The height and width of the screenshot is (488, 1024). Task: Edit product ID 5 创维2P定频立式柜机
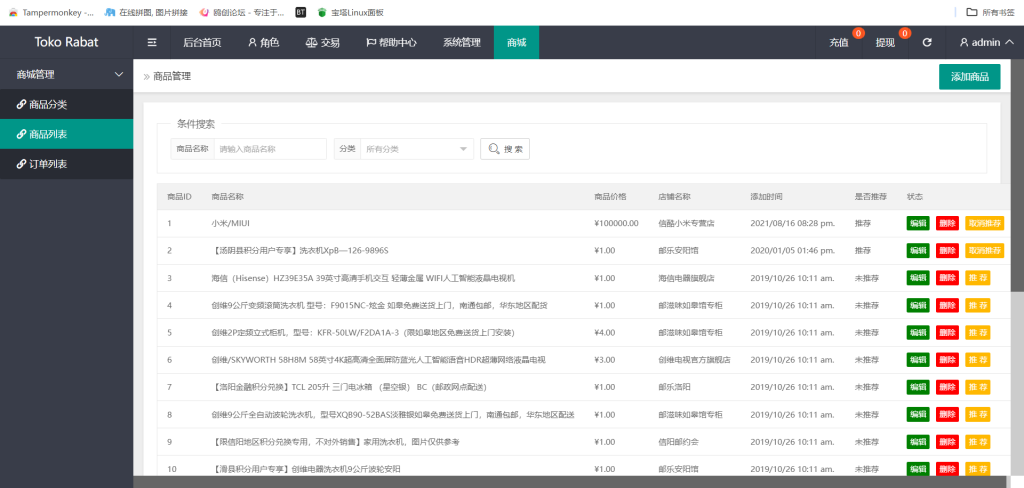tap(918, 333)
